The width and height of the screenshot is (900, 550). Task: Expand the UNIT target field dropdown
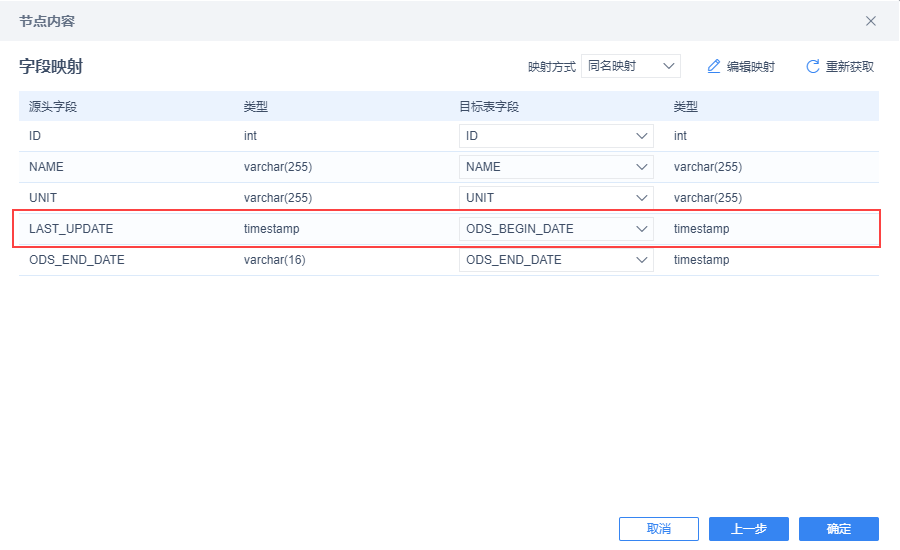[556, 198]
